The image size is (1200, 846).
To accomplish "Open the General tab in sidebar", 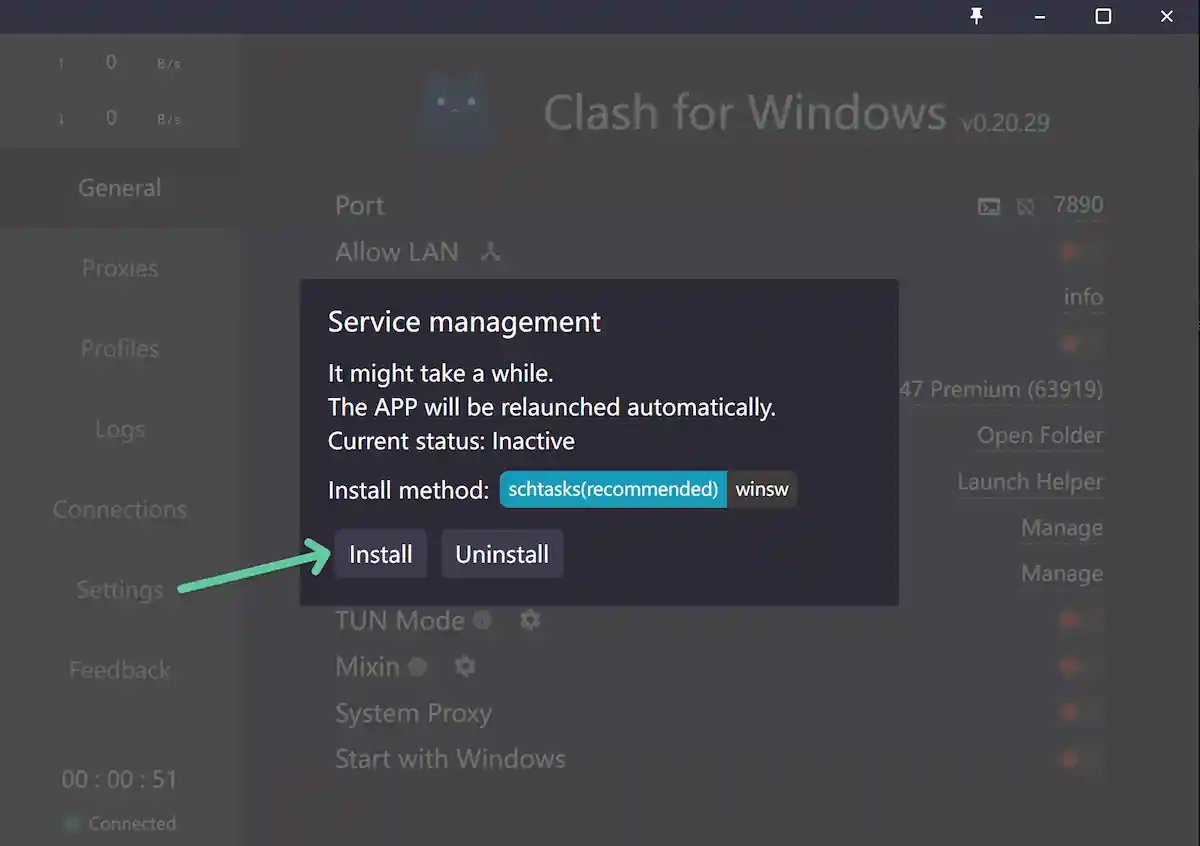I will click(x=120, y=188).
